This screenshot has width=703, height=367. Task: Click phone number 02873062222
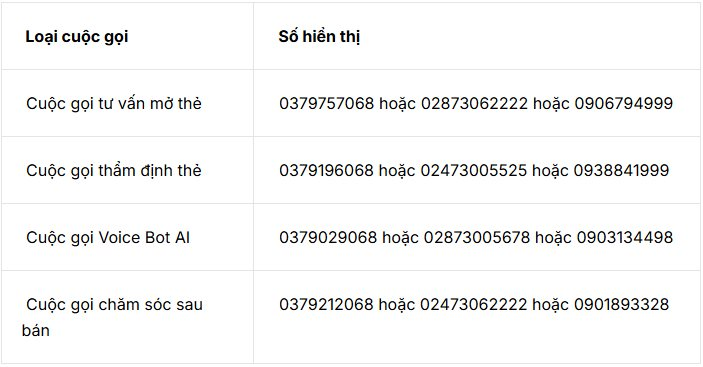(474, 104)
